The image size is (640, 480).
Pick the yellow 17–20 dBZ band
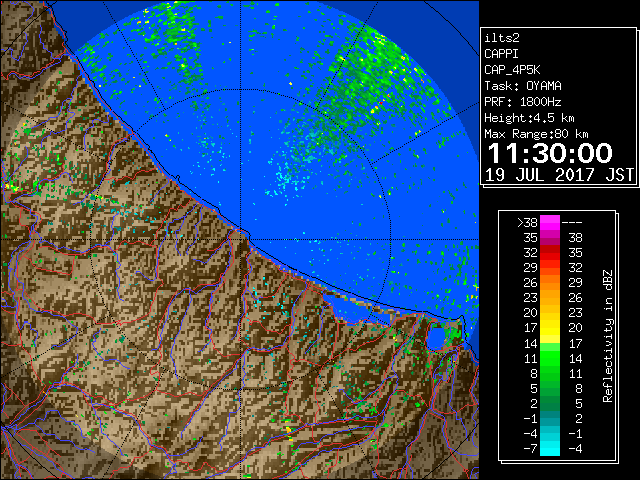tap(550, 328)
